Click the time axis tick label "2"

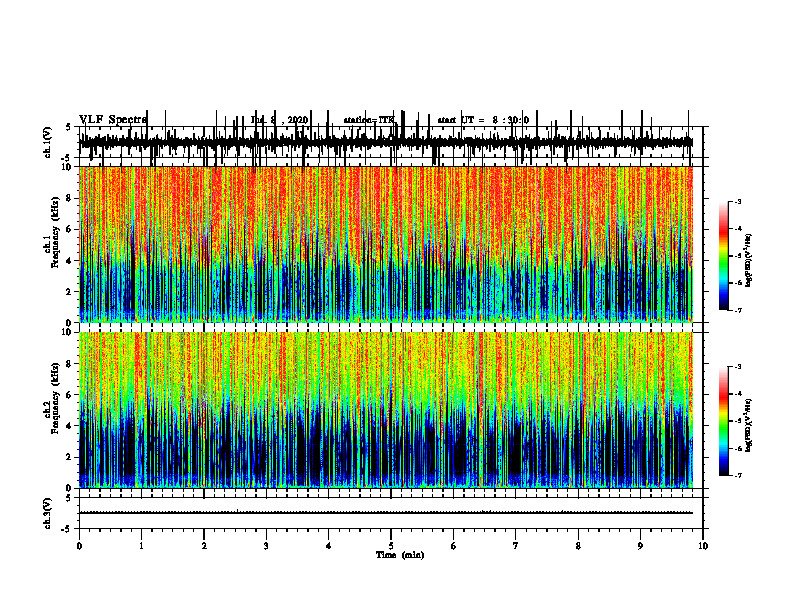pyautogui.click(x=204, y=546)
